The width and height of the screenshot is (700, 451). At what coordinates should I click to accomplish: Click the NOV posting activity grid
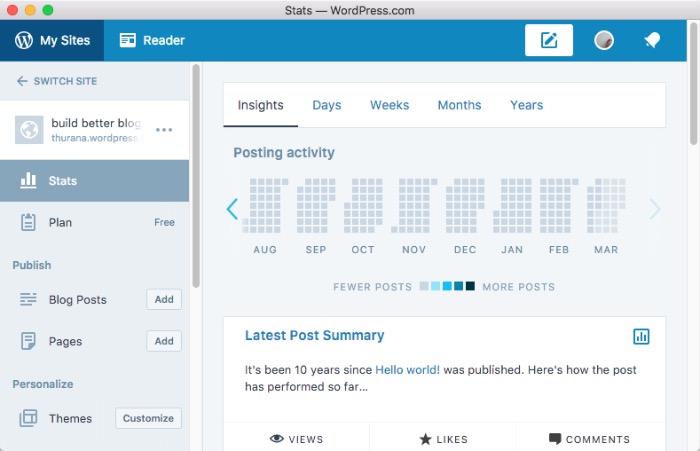(x=414, y=205)
